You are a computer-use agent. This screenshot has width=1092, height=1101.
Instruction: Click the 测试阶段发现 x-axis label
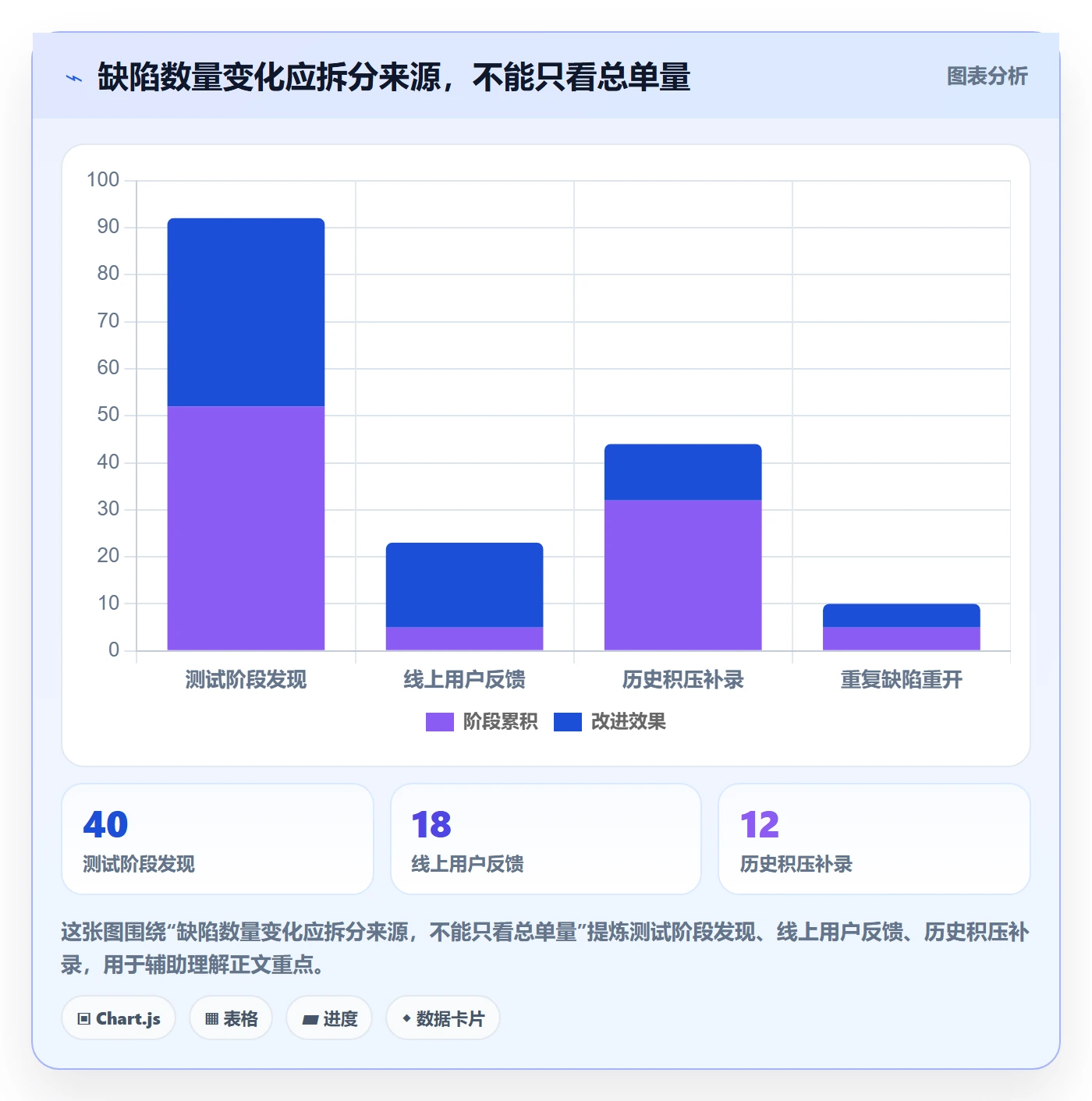coord(246,680)
